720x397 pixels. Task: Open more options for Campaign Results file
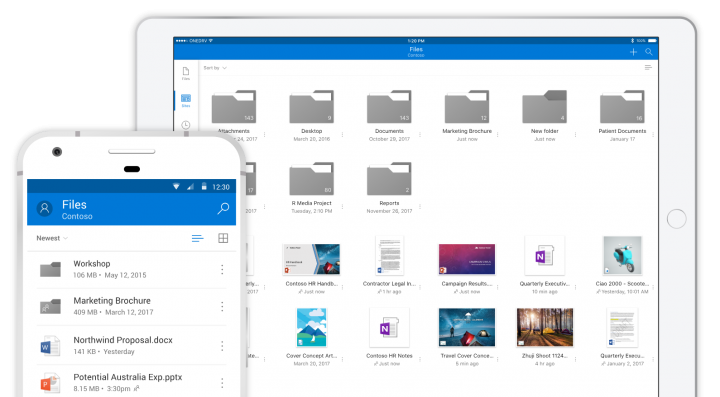[498, 287]
